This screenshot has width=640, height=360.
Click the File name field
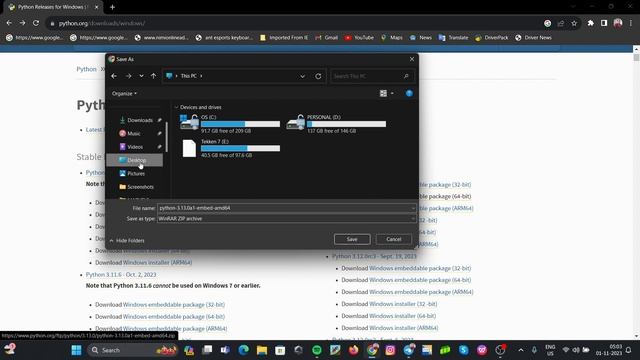click(286, 208)
